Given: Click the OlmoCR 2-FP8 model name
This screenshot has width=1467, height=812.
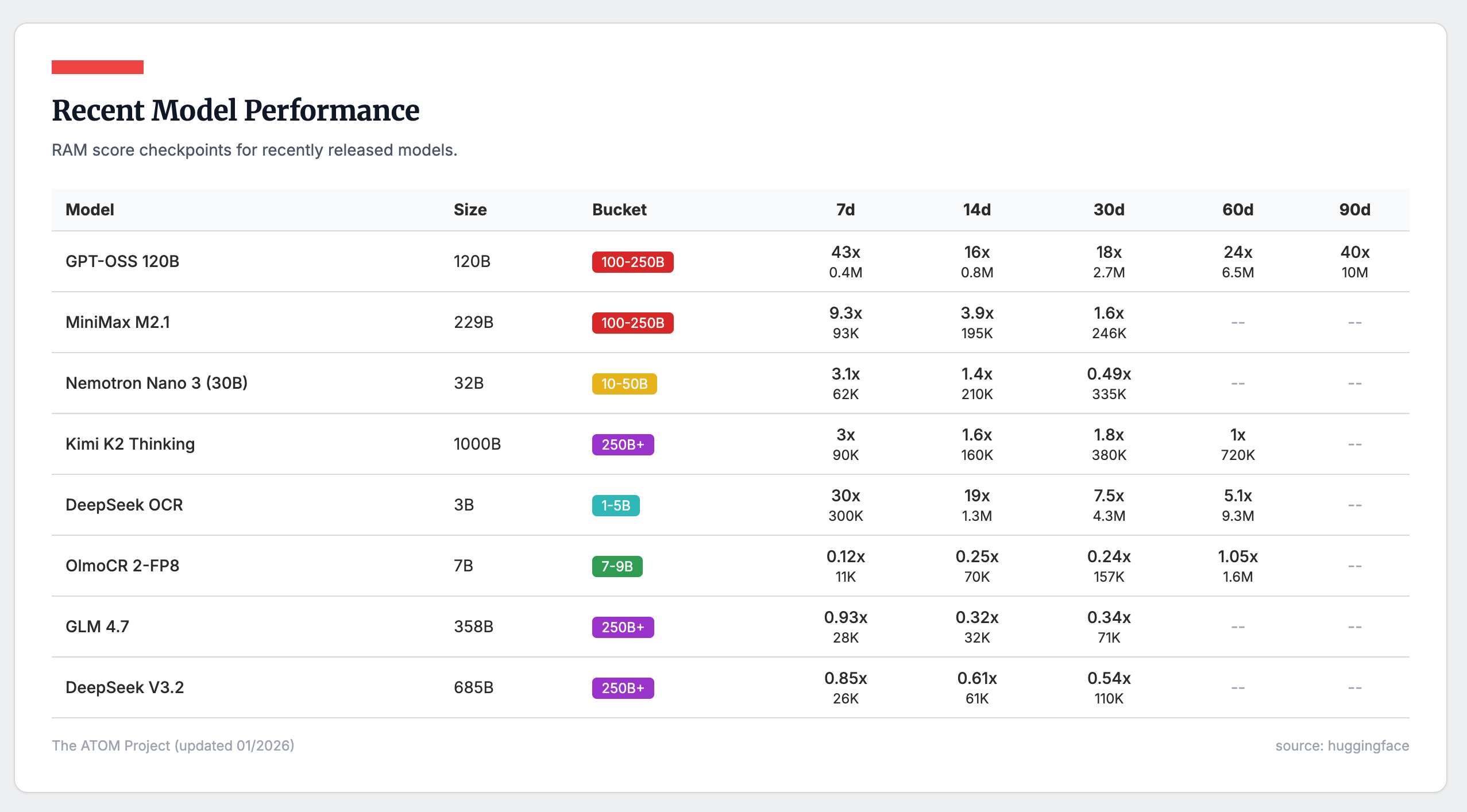Looking at the screenshot, I should [122, 566].
